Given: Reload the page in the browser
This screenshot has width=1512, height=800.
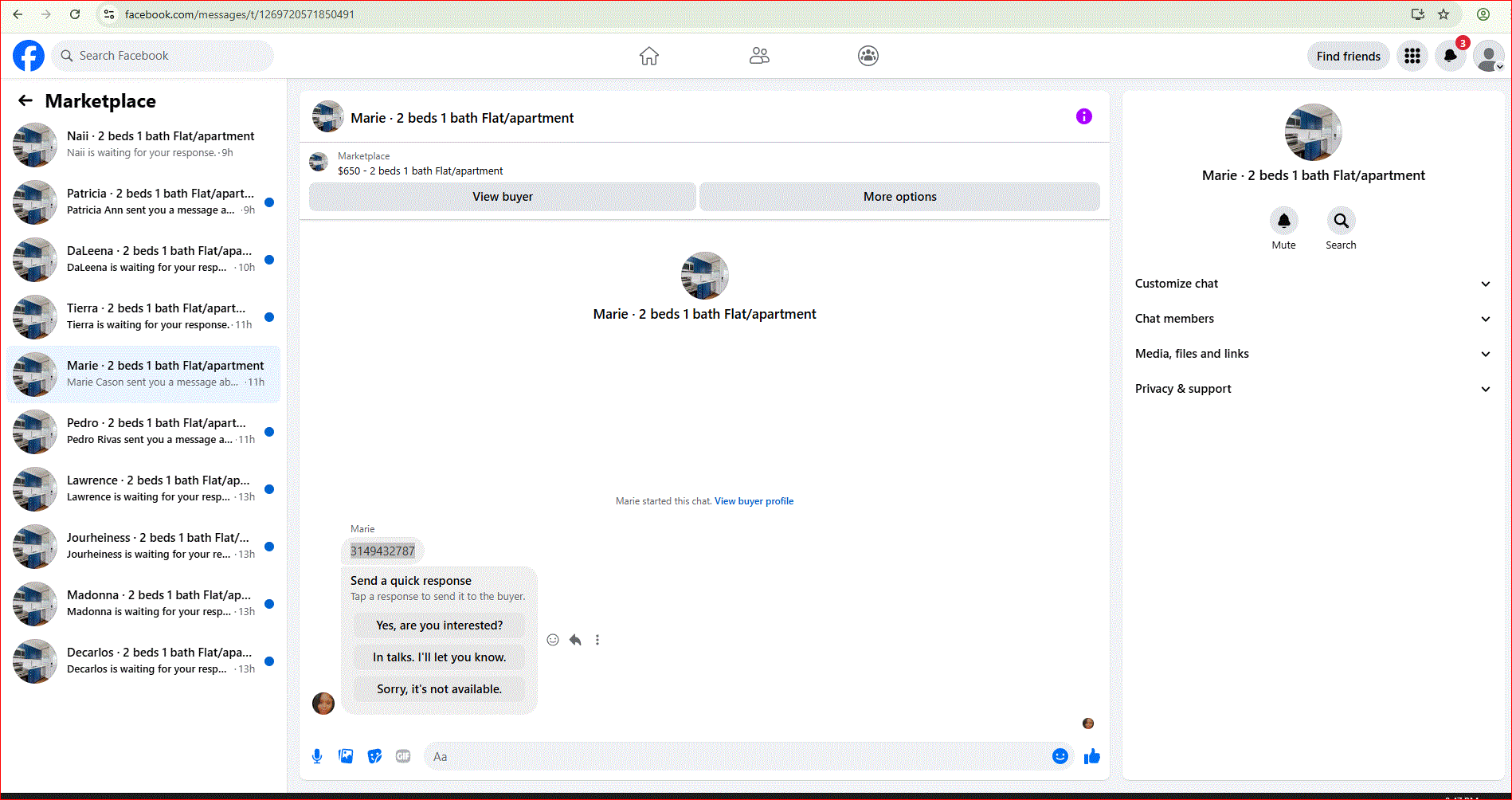Looking at the screenshot, I should click(x=75, y=14).
